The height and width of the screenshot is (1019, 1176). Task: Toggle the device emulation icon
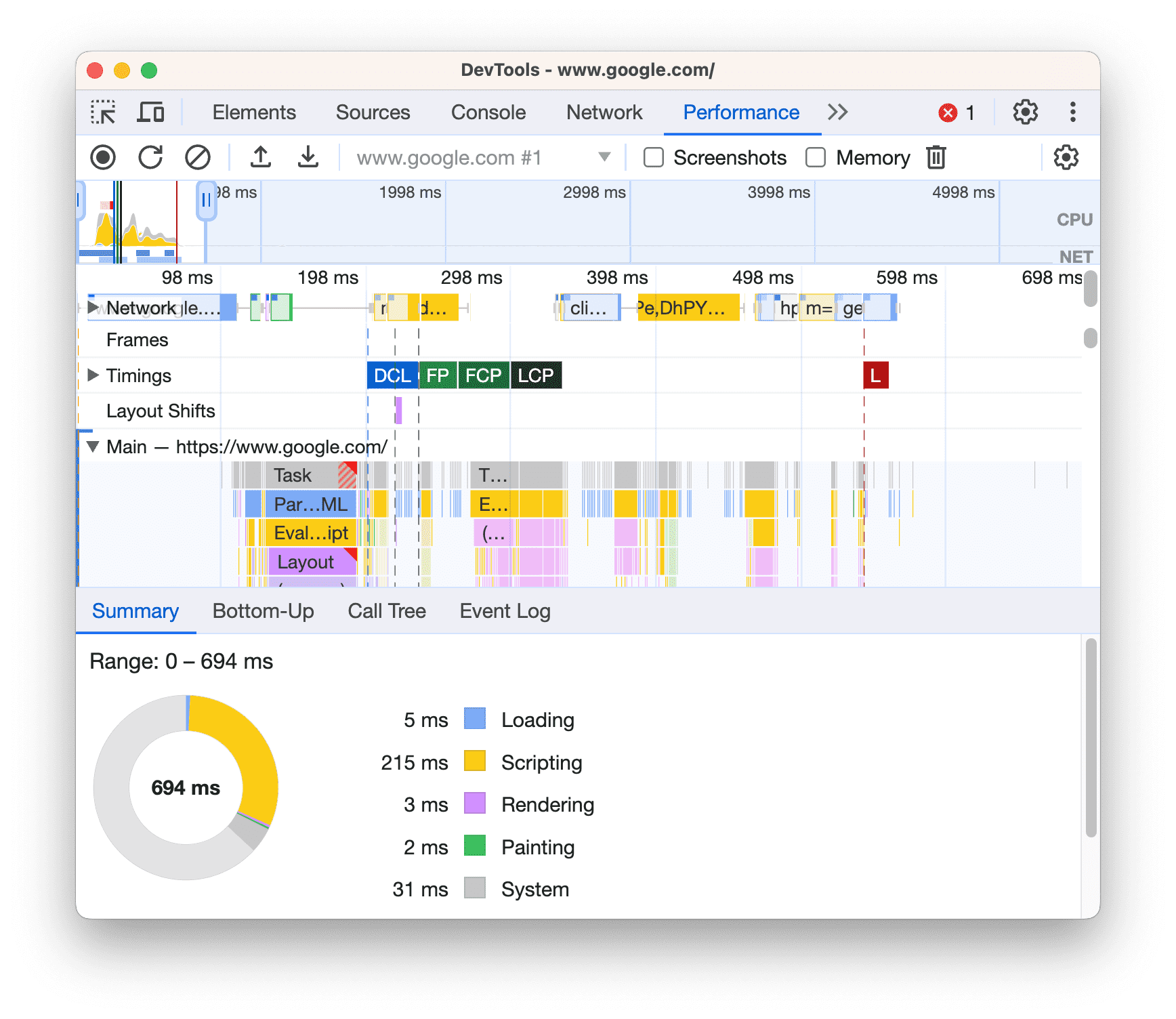[x=151, y=112]
